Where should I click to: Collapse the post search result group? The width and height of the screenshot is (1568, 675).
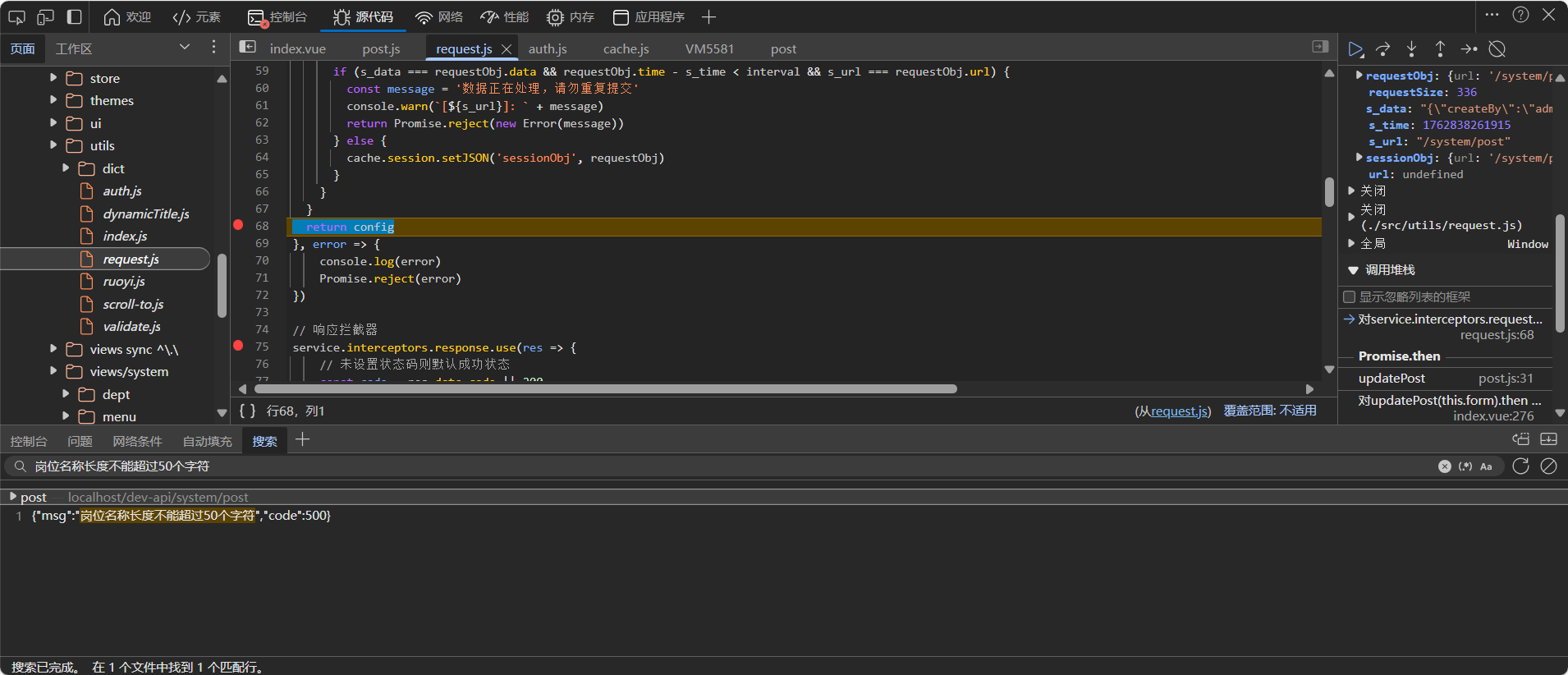coord(12,497)
